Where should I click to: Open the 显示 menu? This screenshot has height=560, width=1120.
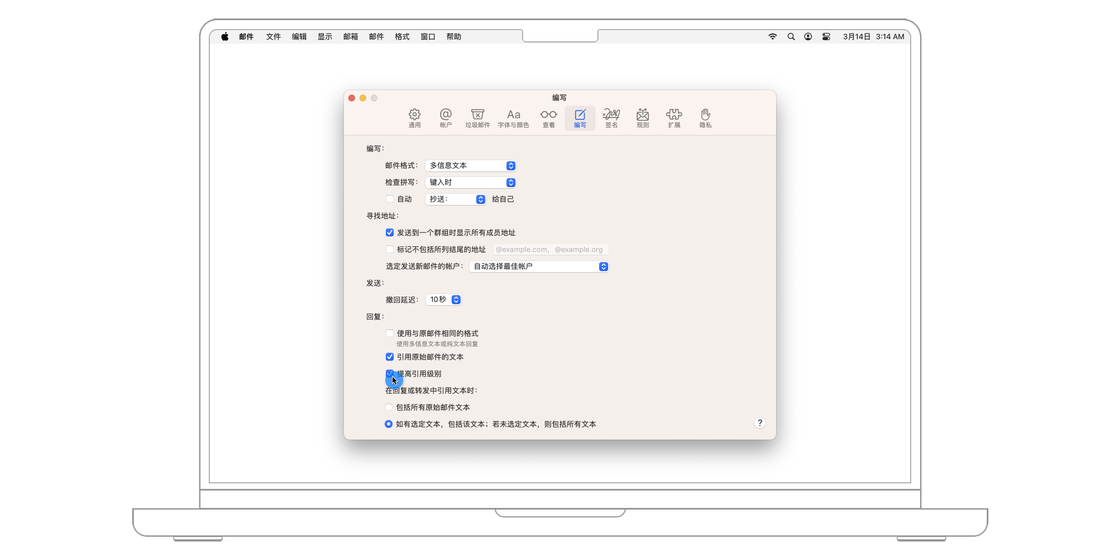(x=325, y=36)
